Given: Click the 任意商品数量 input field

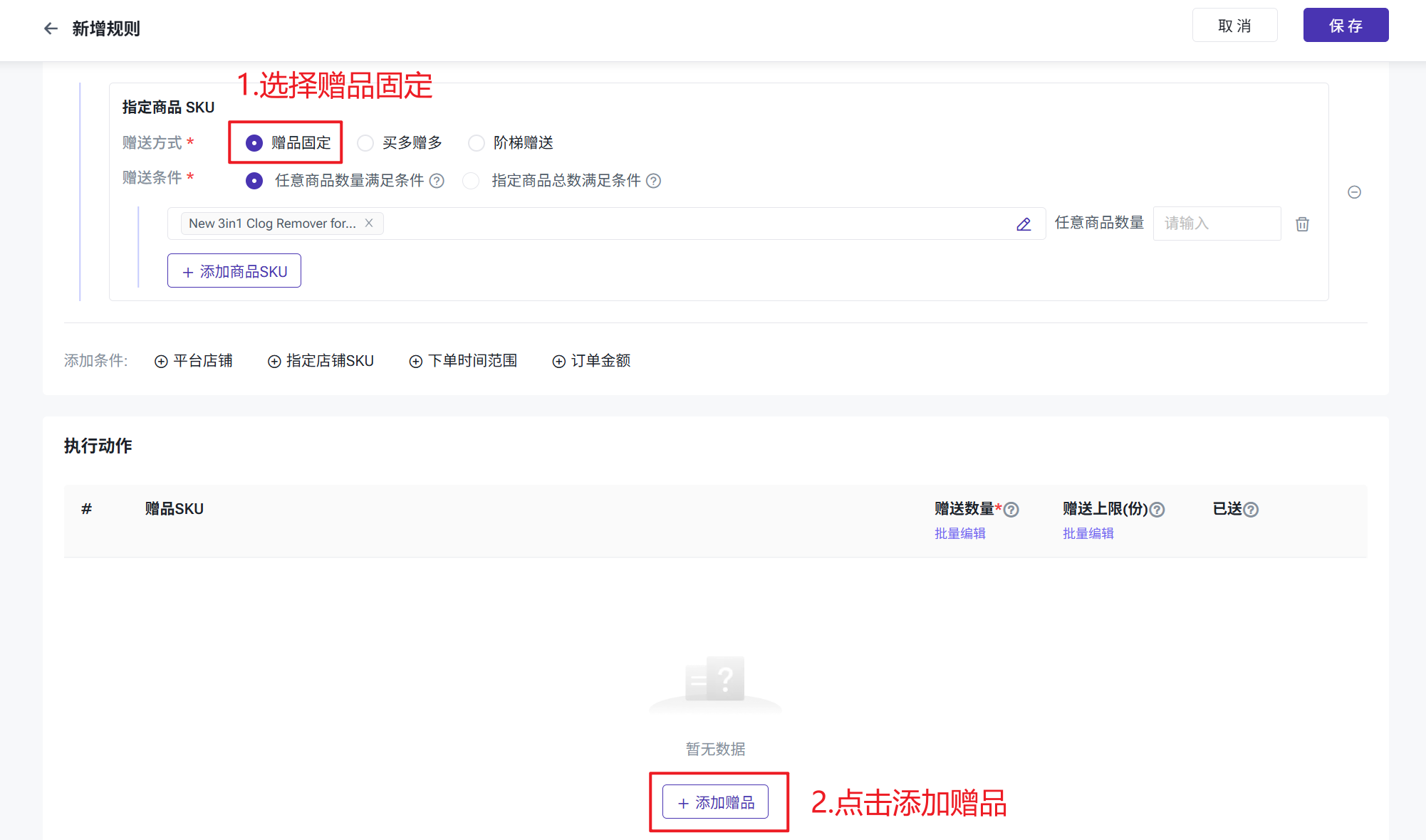Looking at the screenshot, I should [1216, 224].
